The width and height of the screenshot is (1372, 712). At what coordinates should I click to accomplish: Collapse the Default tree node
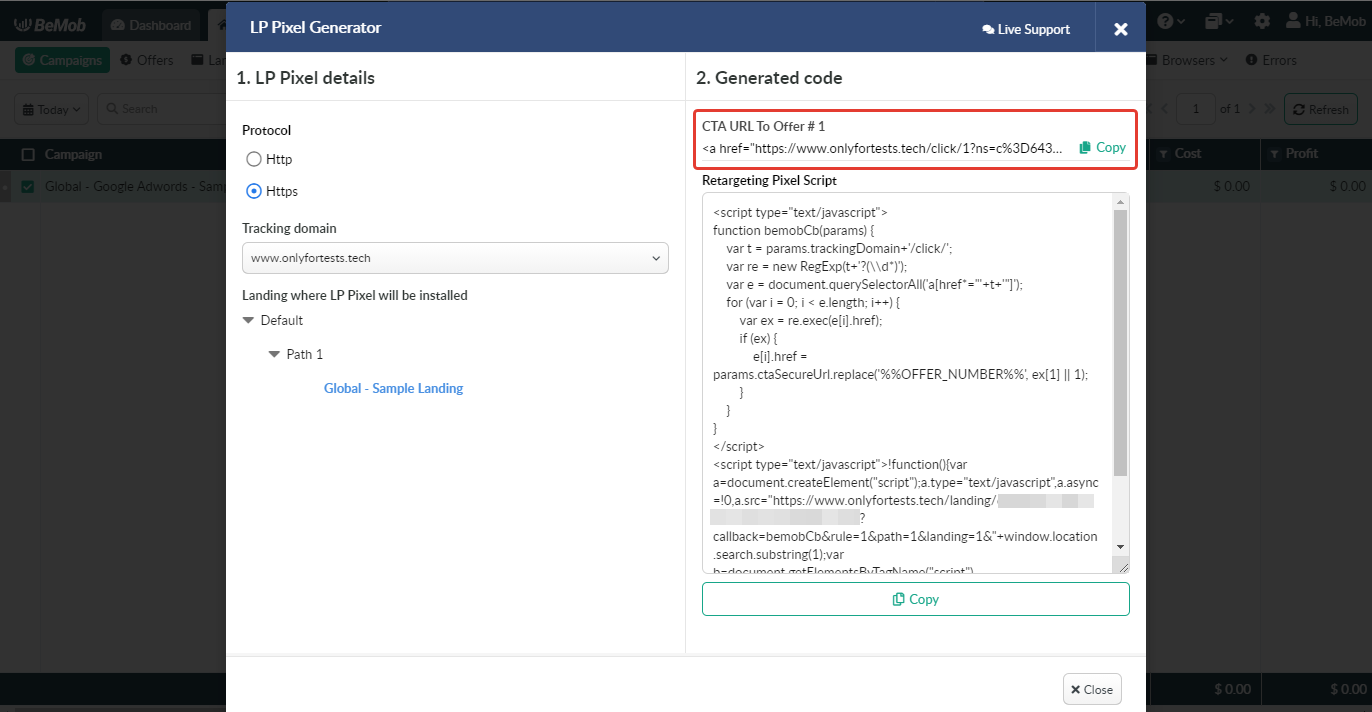tap(249, 321)
